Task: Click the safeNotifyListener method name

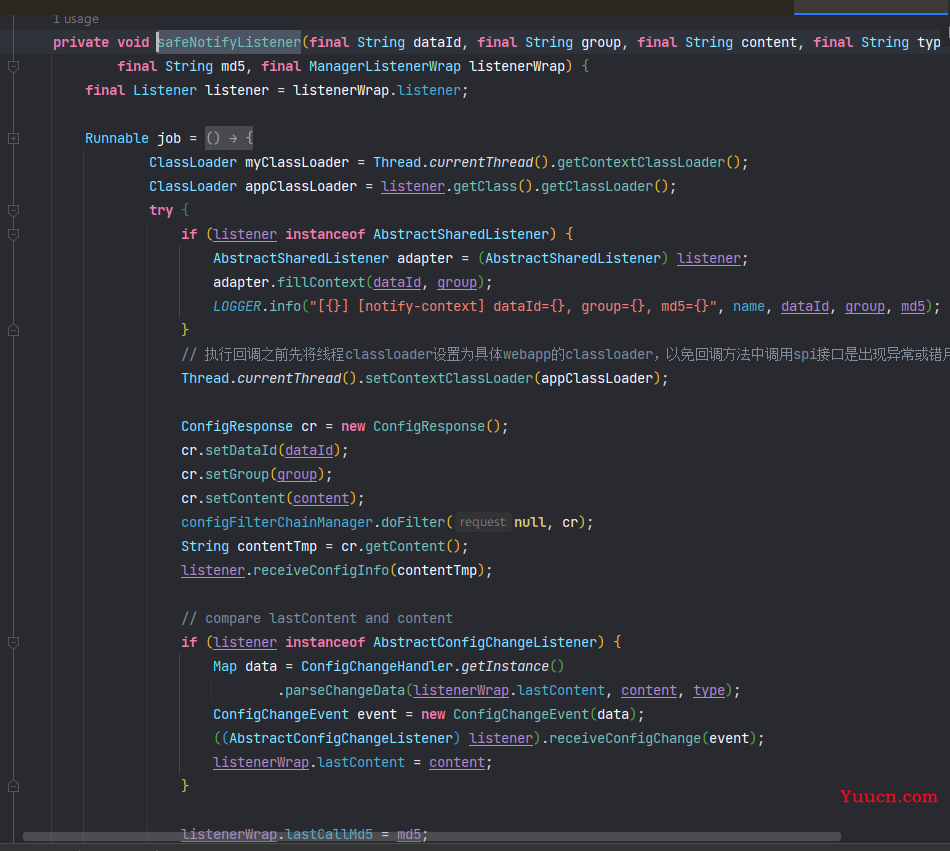Action: coord(229,42)
